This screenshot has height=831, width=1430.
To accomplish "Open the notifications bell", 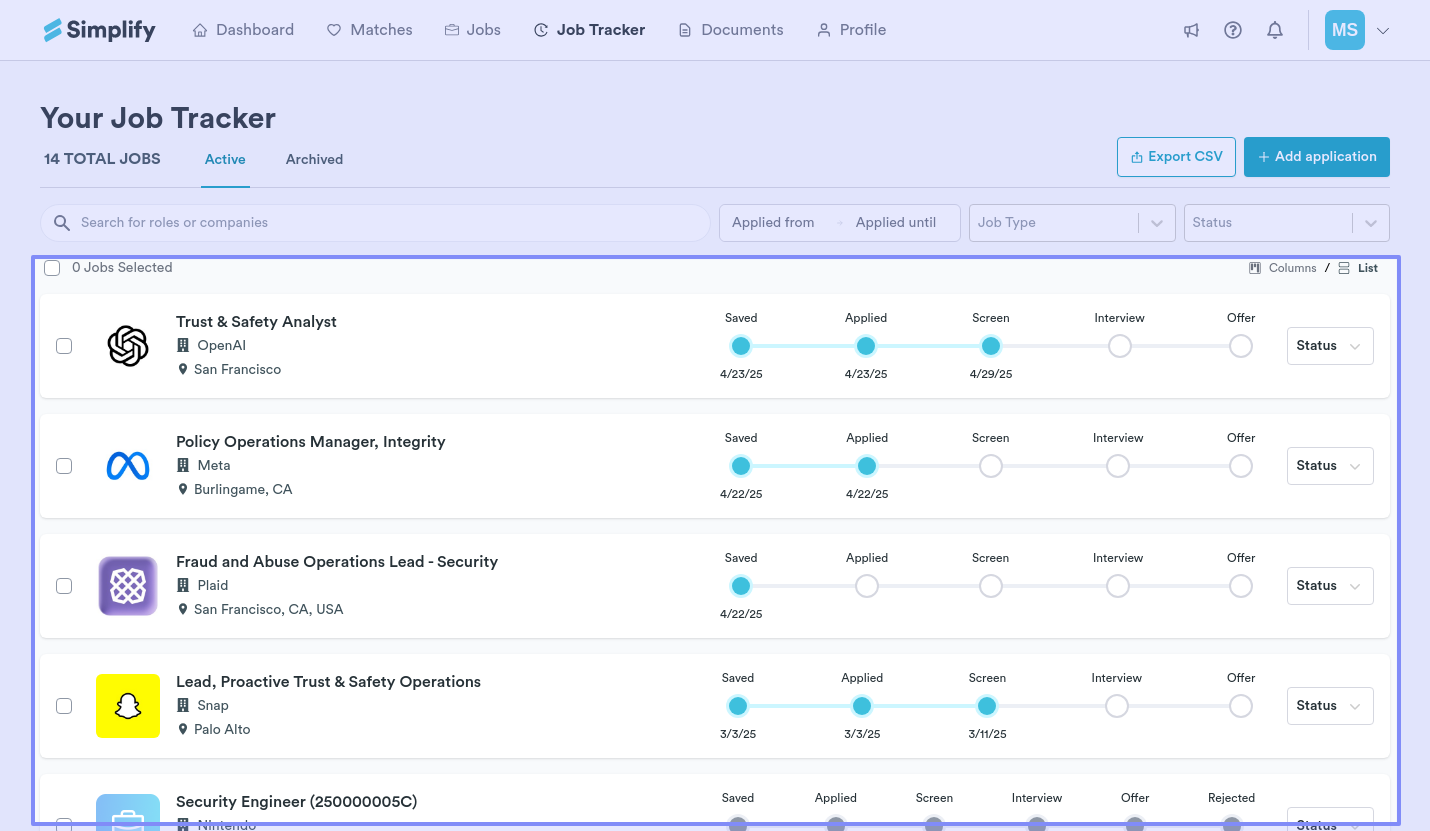I will tap(1275, 30).
